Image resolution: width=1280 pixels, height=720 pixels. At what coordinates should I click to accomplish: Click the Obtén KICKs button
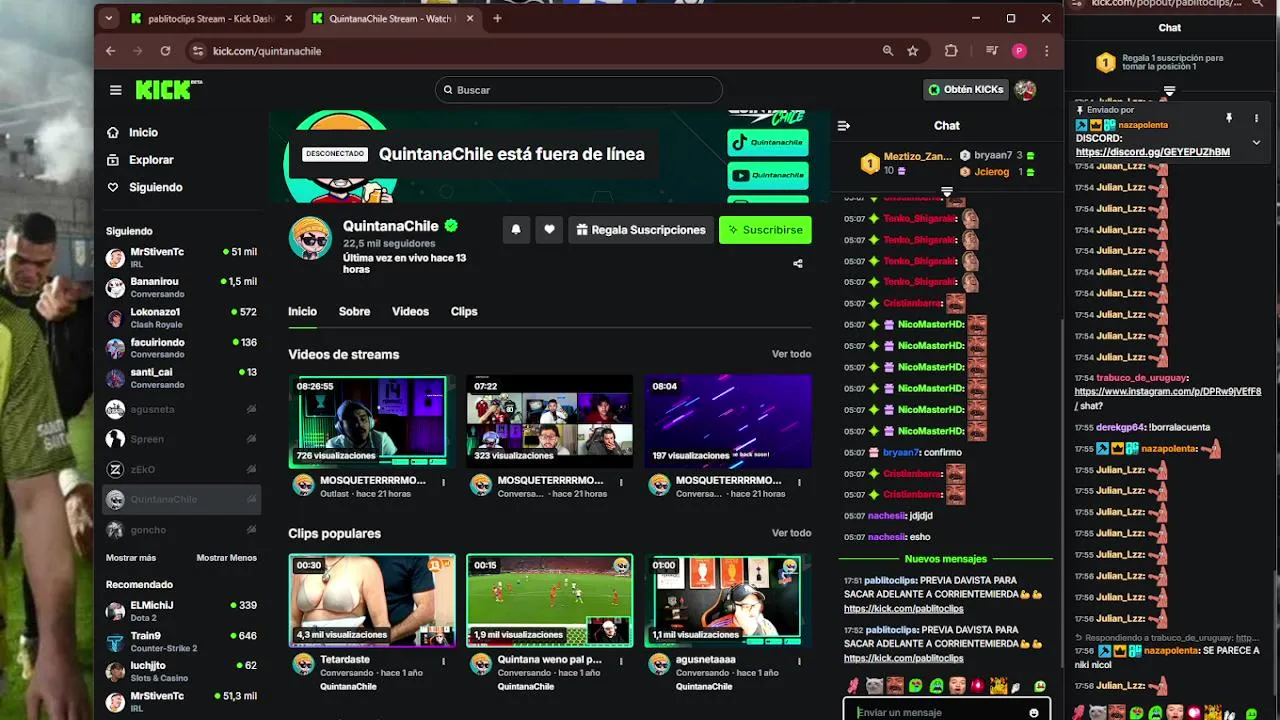965,90
